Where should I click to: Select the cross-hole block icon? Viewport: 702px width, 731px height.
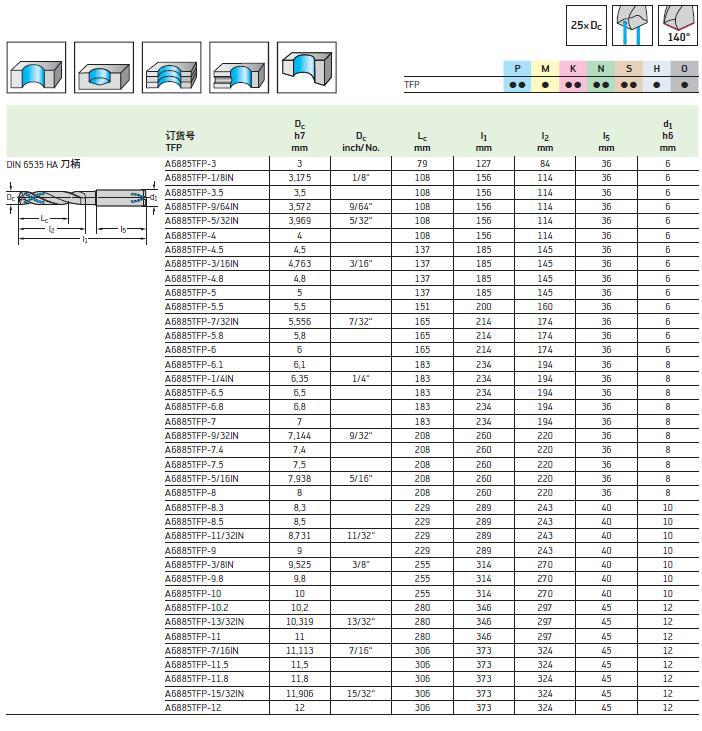click(x=307, y=68)
